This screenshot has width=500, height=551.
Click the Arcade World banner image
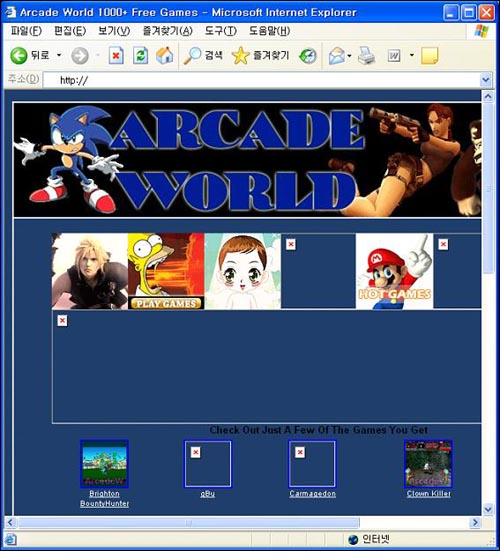click(247, 160)
